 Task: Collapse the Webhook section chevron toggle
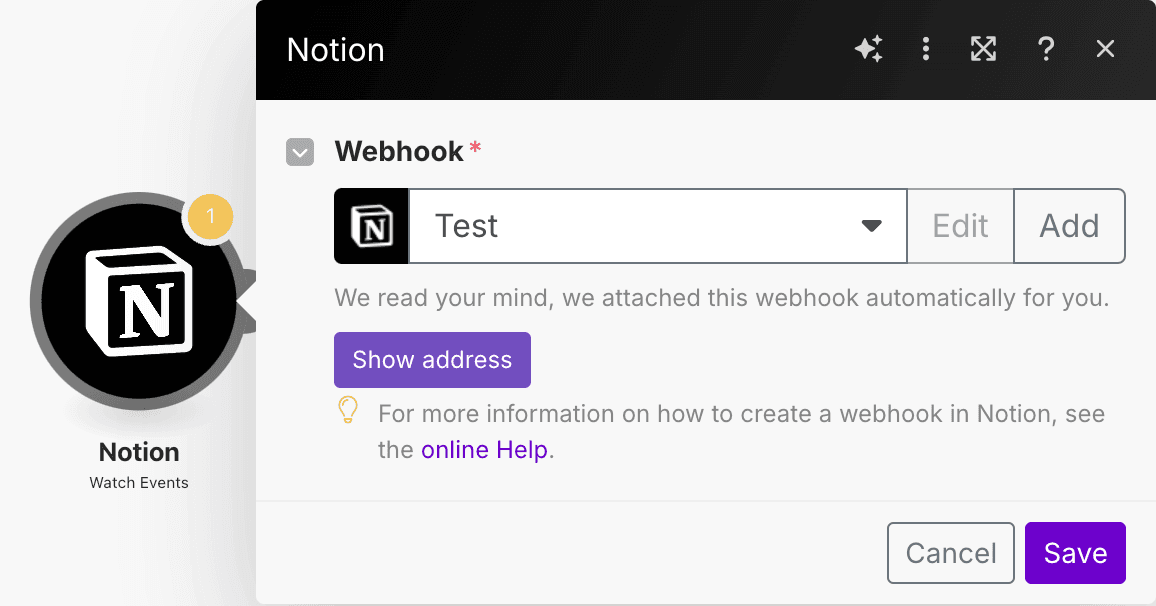click(300, 152)
